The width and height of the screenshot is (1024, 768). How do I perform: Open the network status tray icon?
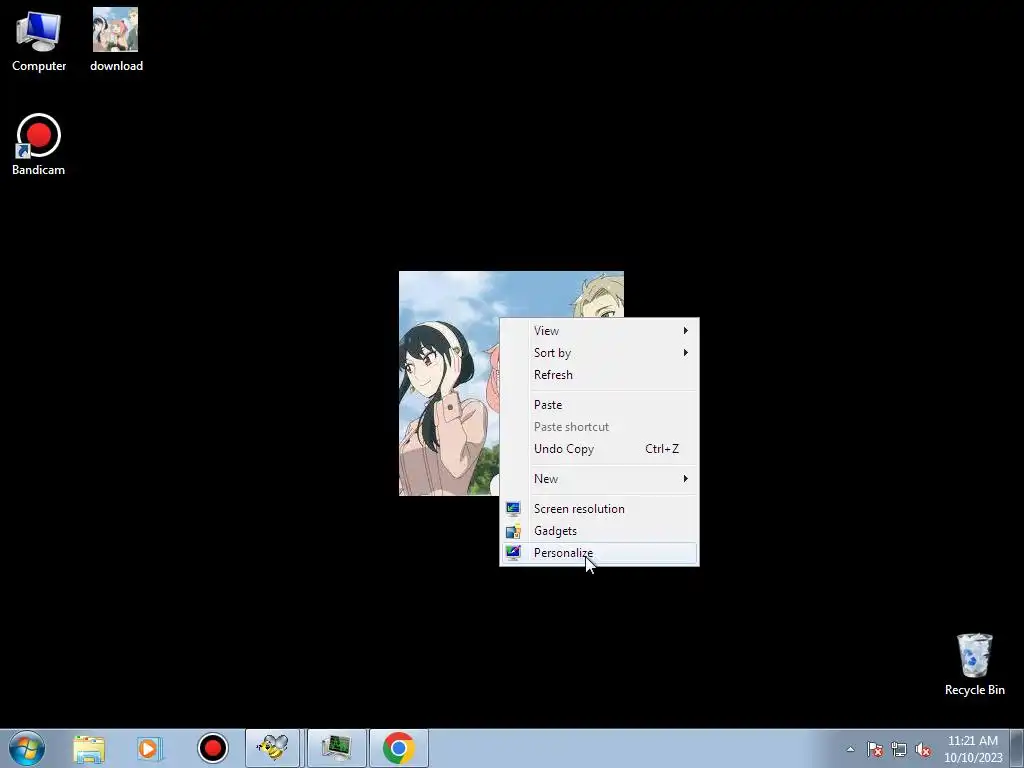(x=899, y=749)
